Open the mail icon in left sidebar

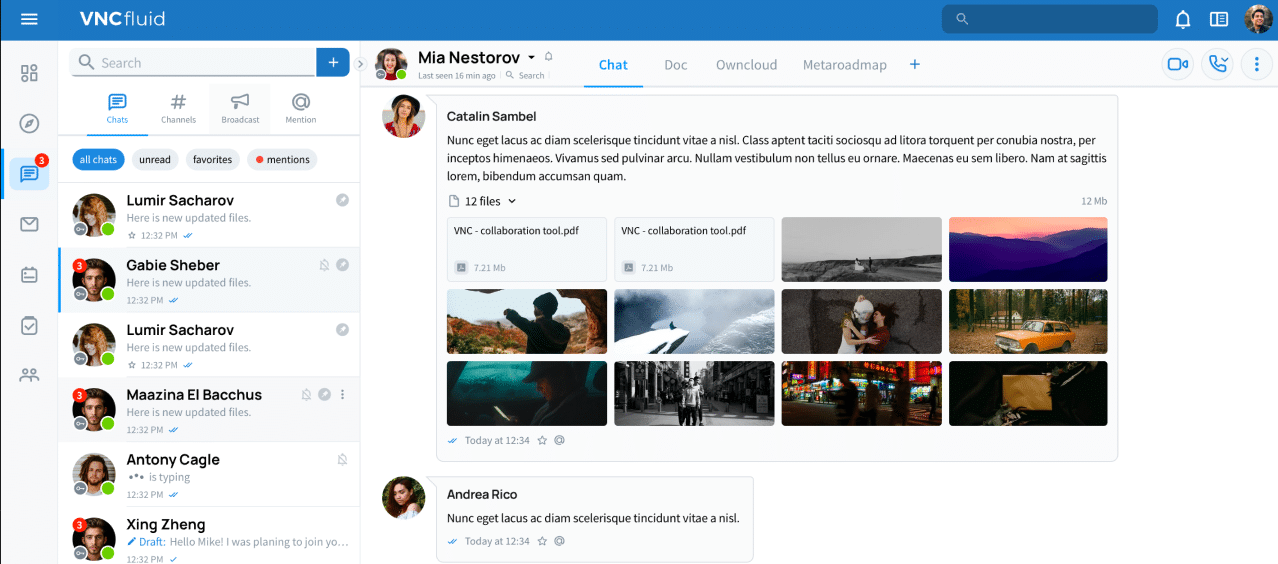click(29, 224)
